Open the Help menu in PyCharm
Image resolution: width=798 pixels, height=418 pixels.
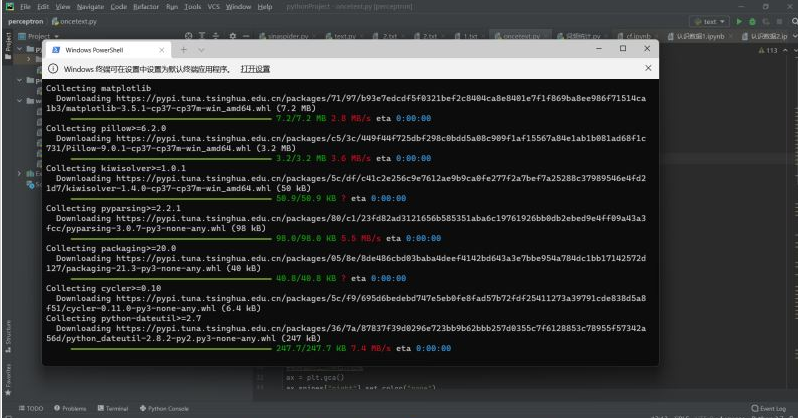tap(265, 7)
